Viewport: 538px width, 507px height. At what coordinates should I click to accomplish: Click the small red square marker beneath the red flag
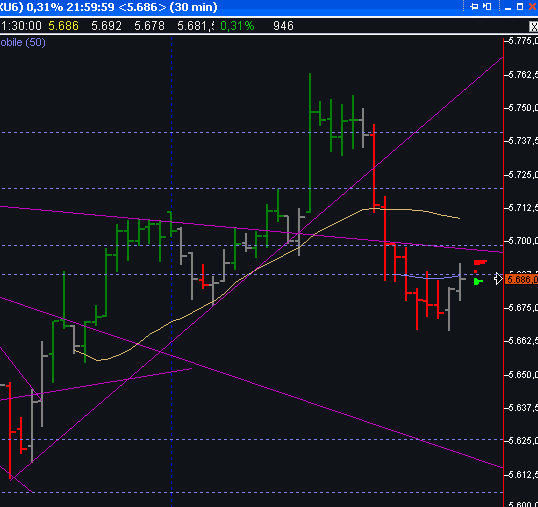click(476, 271)
